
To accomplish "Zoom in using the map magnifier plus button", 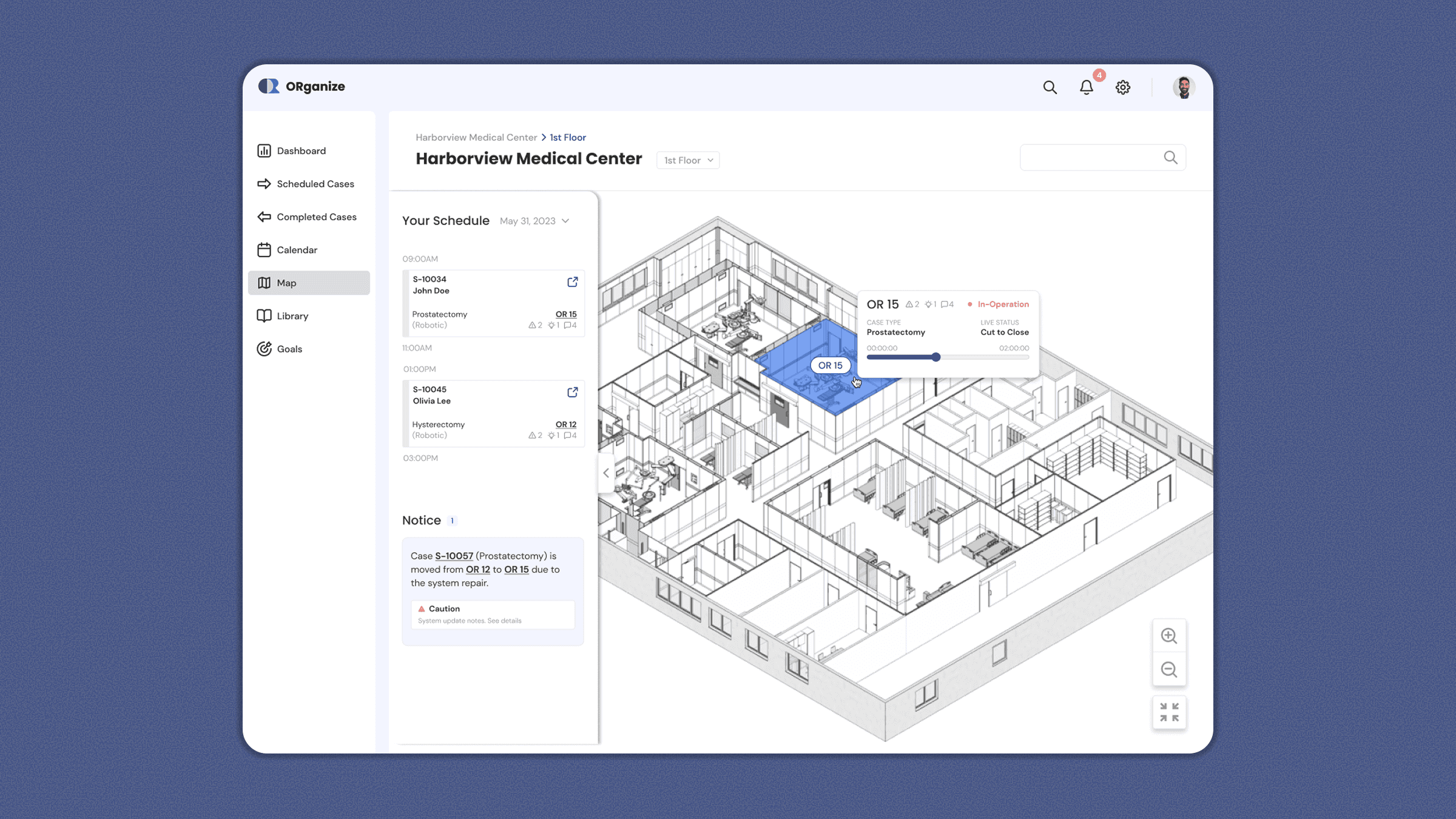I will [x=1169, y=635].
